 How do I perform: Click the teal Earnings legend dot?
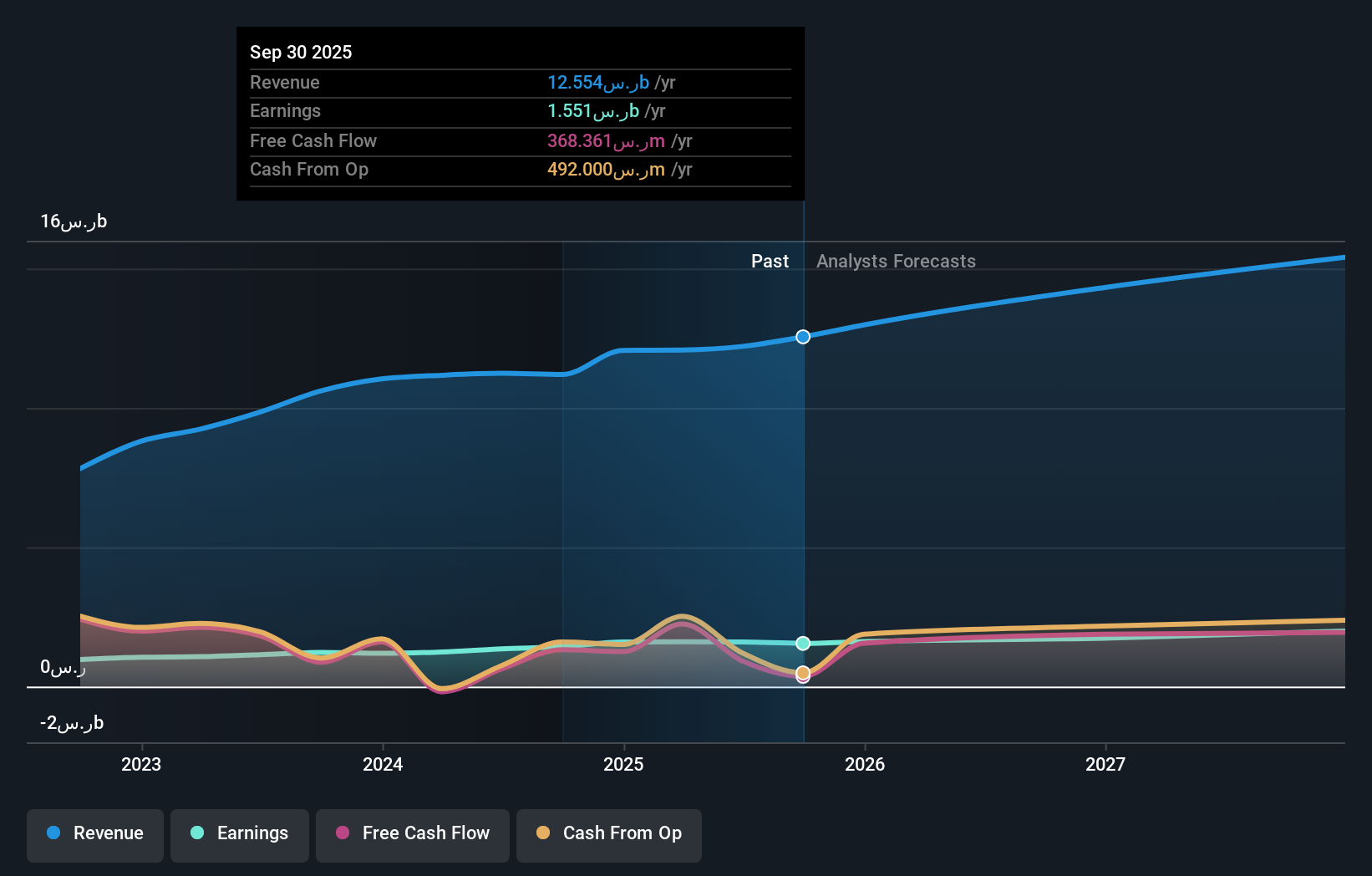196,833
